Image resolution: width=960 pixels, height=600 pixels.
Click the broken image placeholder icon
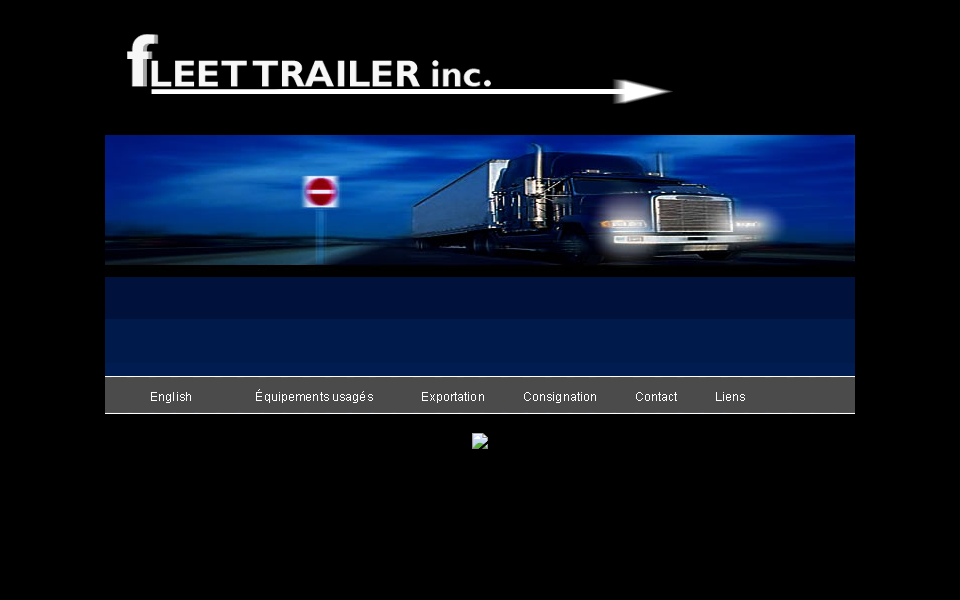480,441
